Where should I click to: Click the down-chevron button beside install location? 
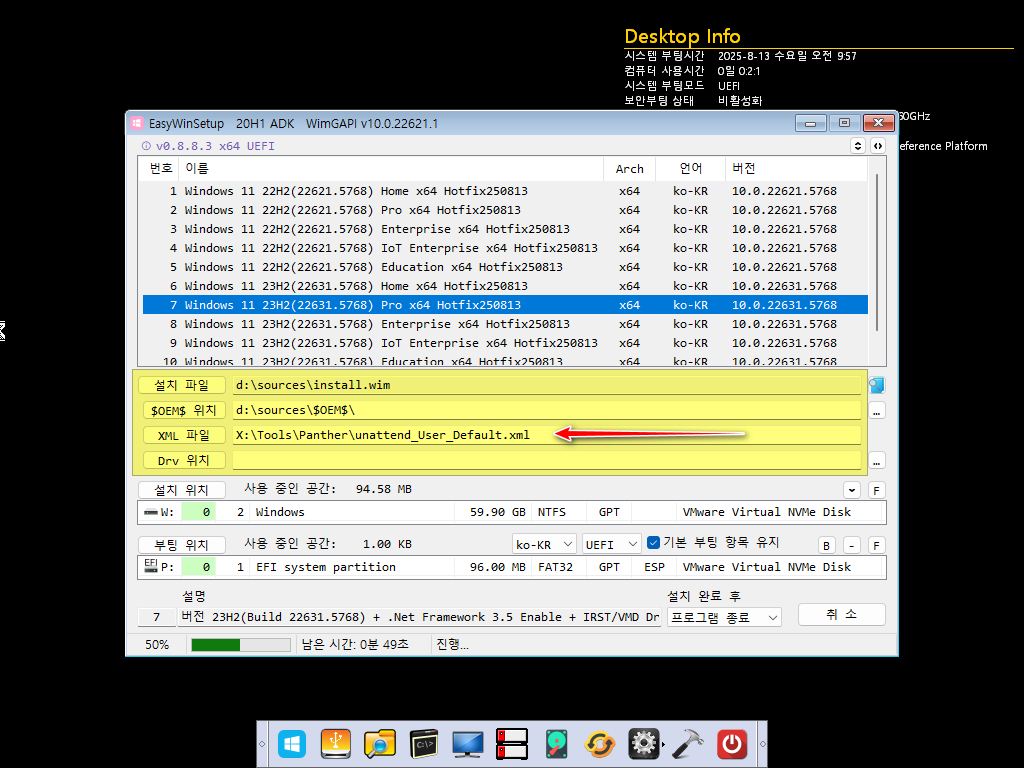pos(852,490)
